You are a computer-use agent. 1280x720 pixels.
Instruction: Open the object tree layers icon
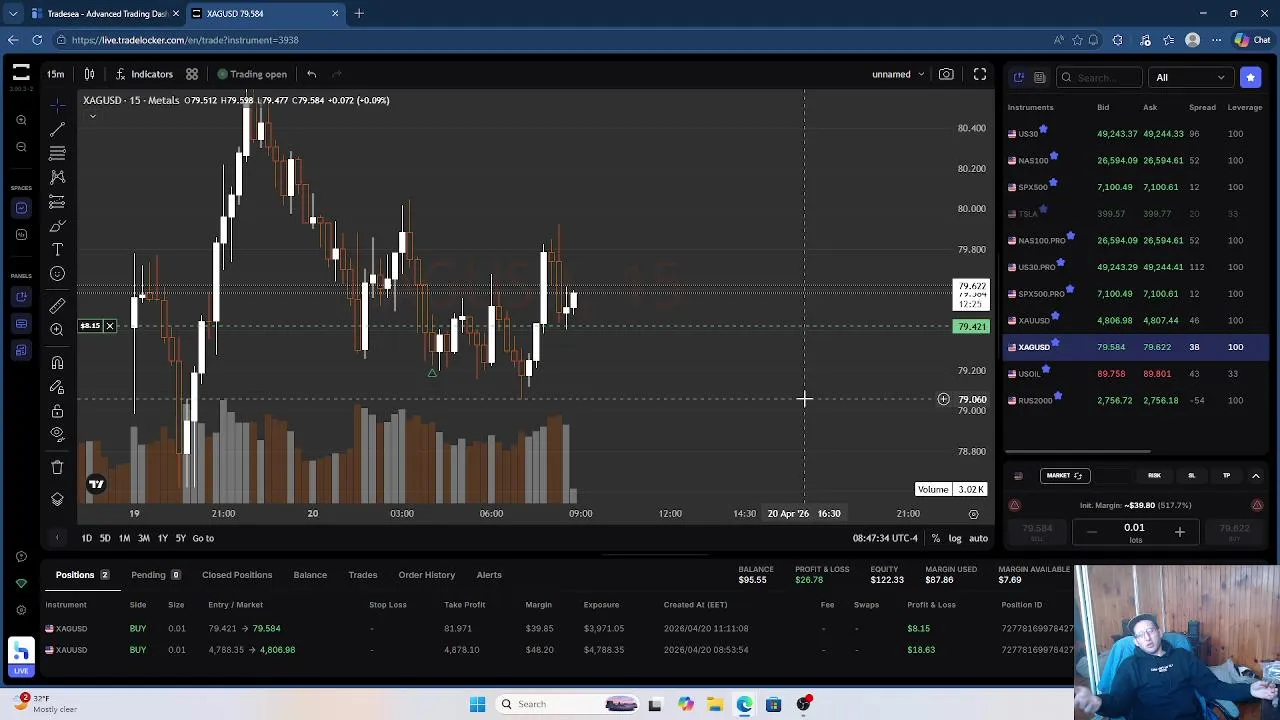click(x=57, y=499)
